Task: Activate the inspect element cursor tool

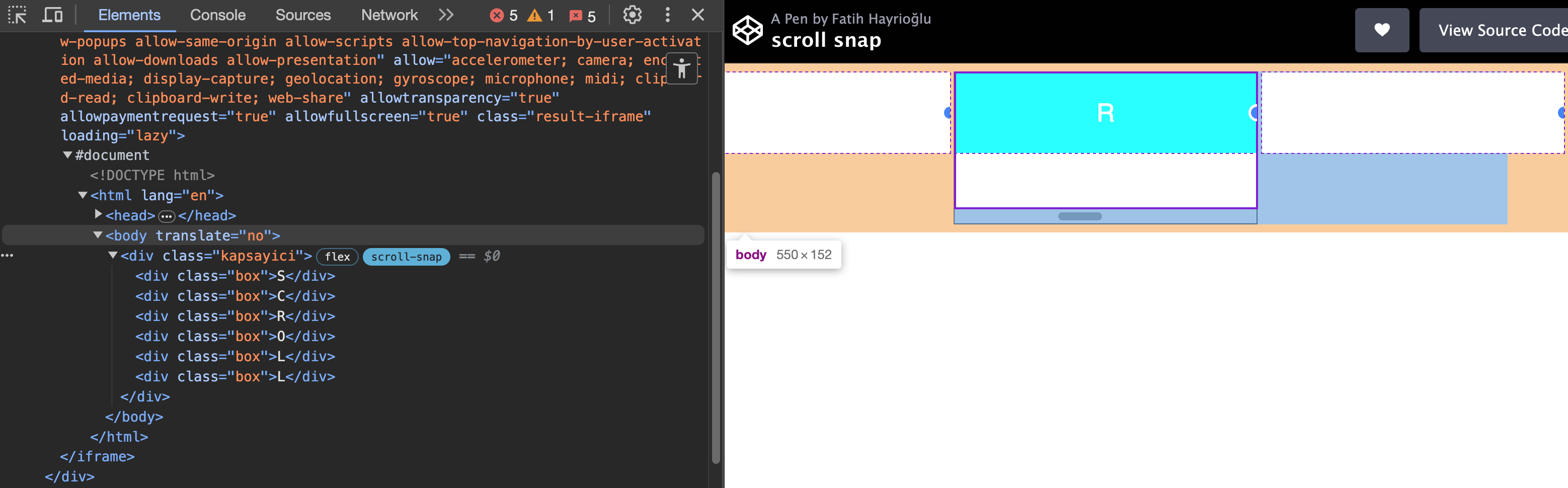Action: point(18,15)
